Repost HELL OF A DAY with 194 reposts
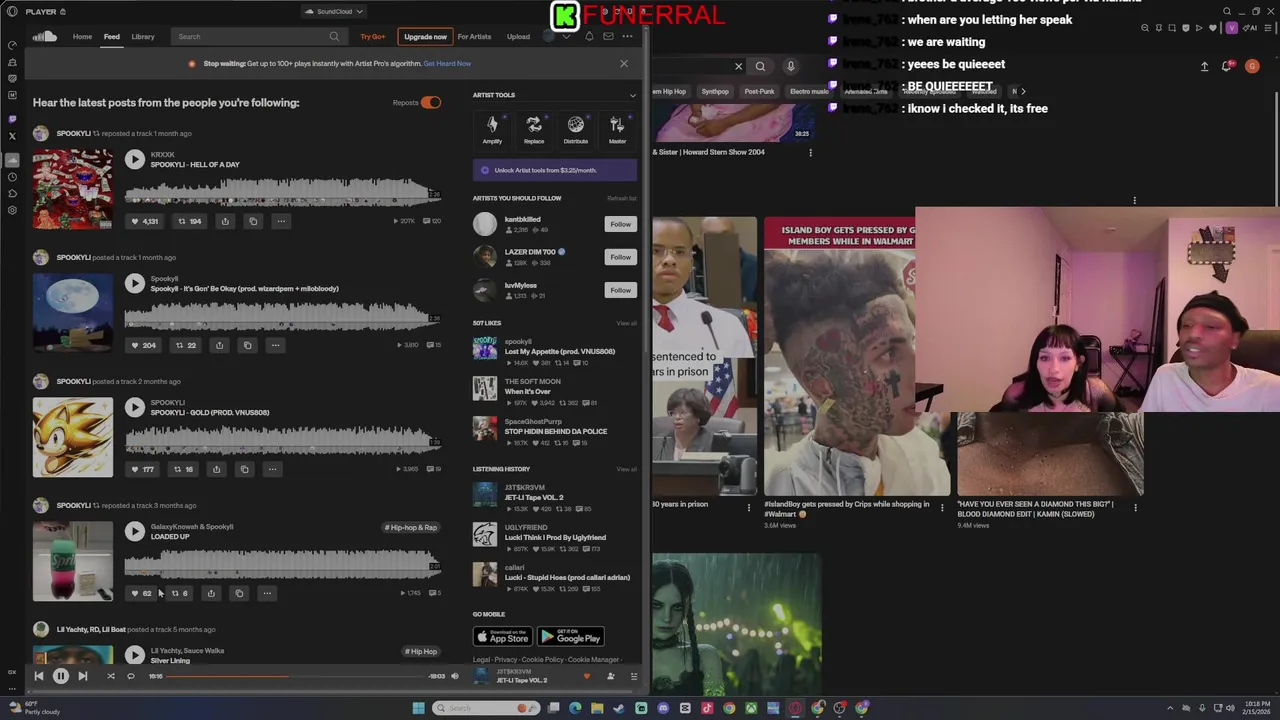 coord(190,221)
